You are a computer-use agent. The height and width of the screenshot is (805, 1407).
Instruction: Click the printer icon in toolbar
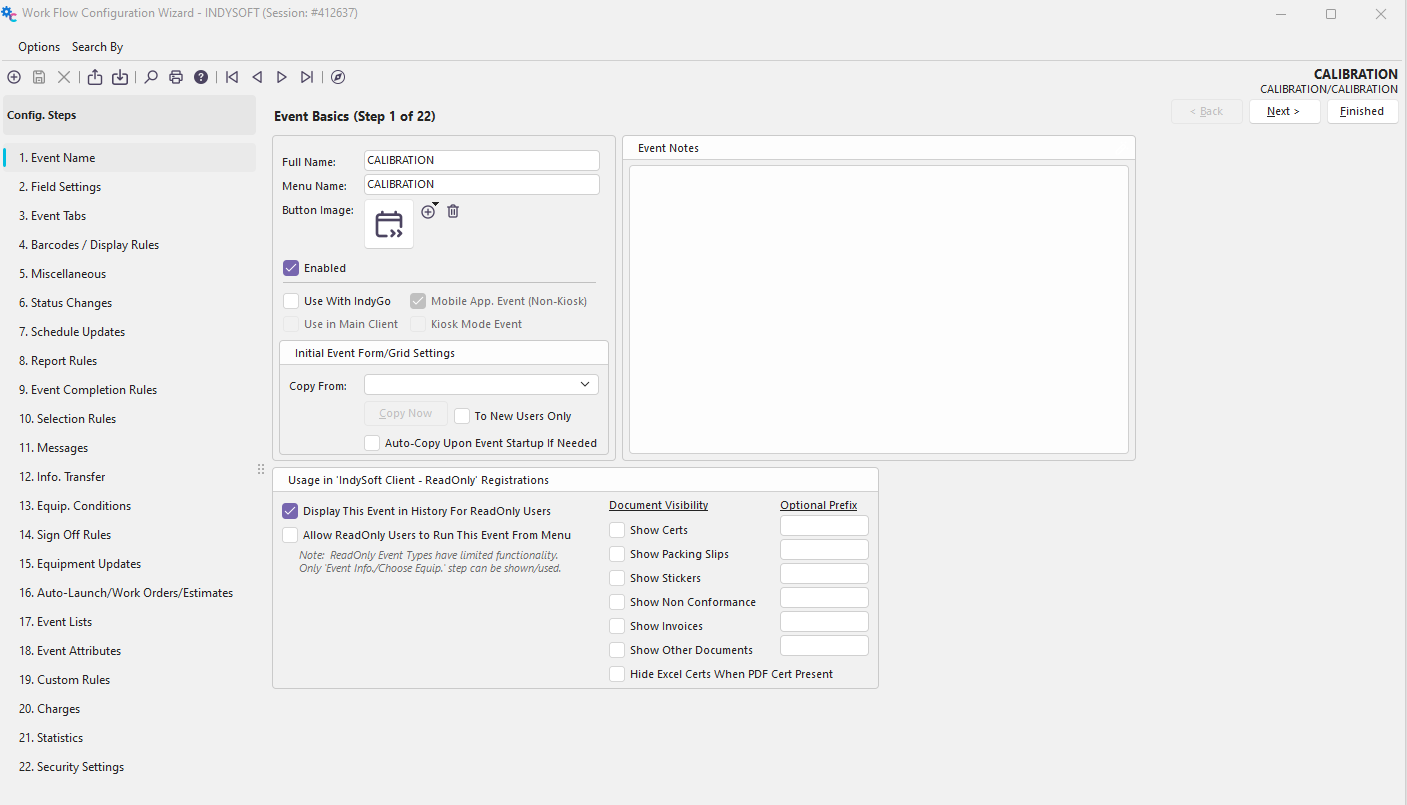(176, 77)
